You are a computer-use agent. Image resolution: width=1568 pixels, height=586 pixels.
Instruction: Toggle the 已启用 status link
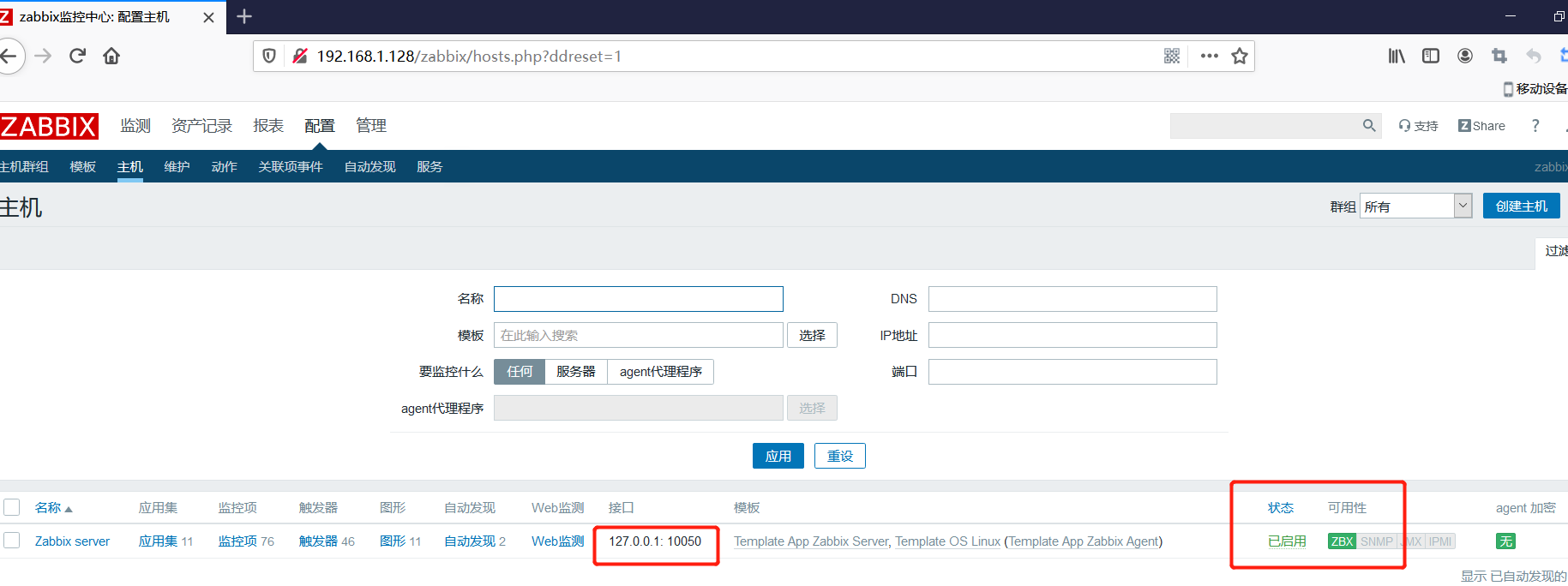click(x=1288, y=541)
